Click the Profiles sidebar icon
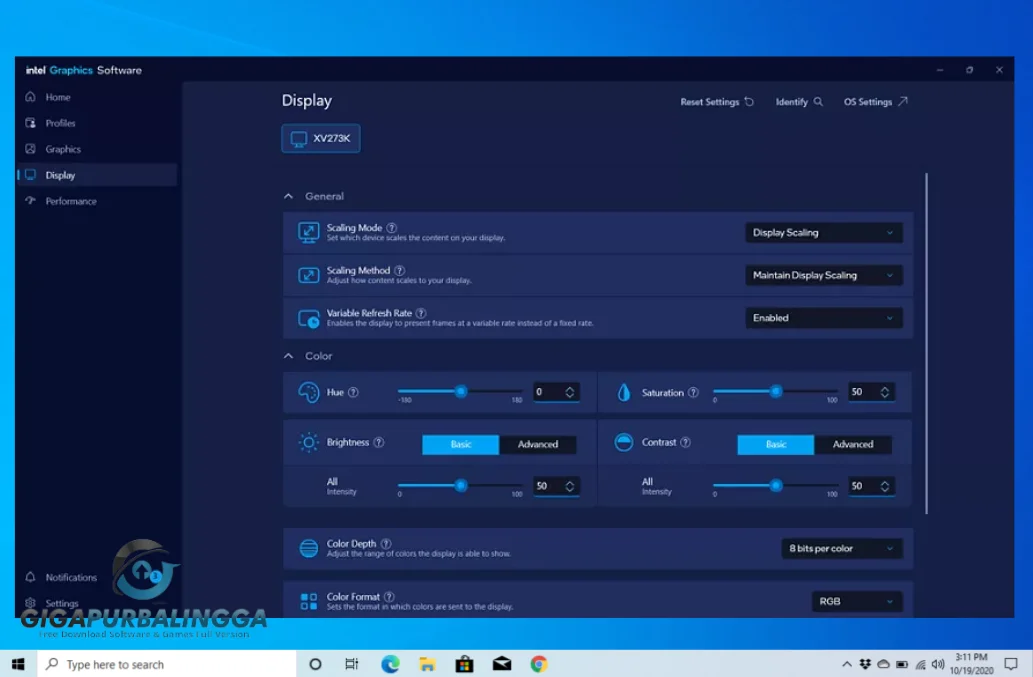The height and width of the screenshot is (677, 1033). pyautogui.click(x=30, y=123)
